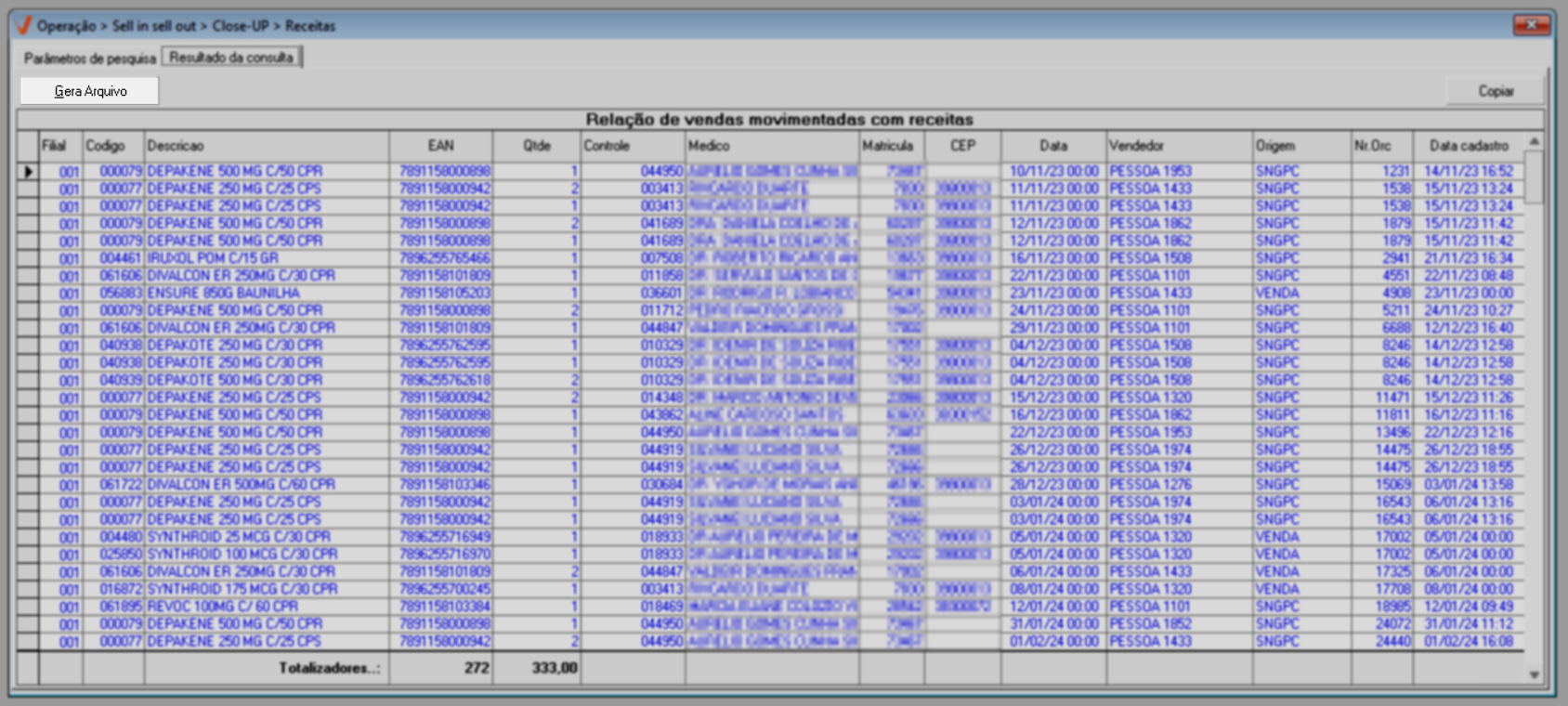The image size is (1568, 706).
Task: Click the orange app logo in title bar
Action: (x=23, y=25)
